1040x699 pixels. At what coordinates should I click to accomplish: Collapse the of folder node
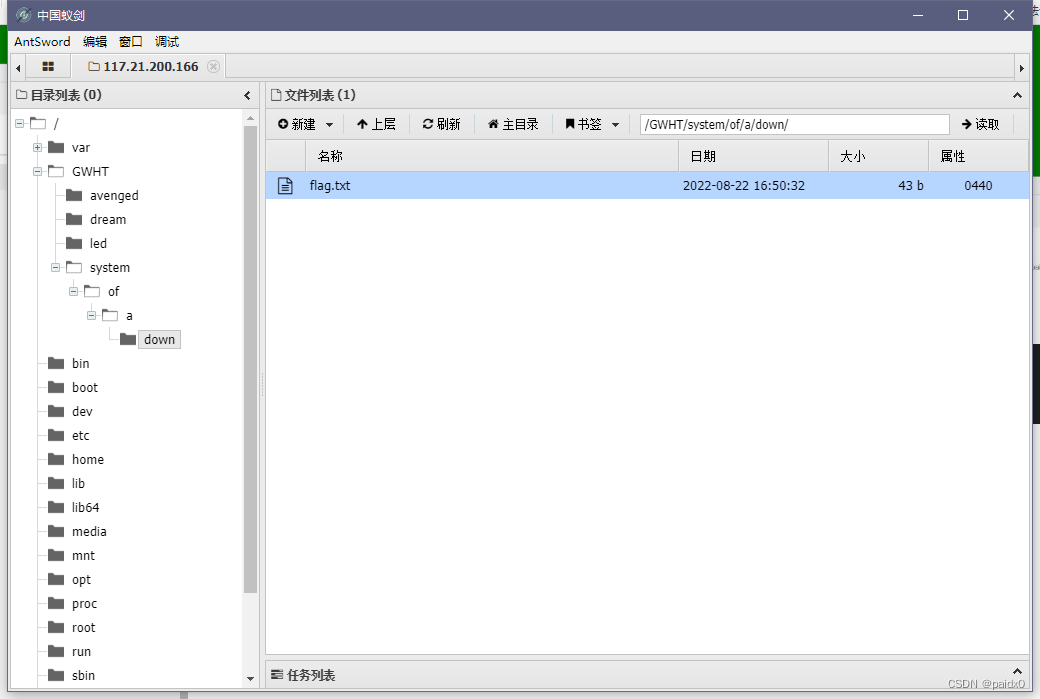(73, 291)
